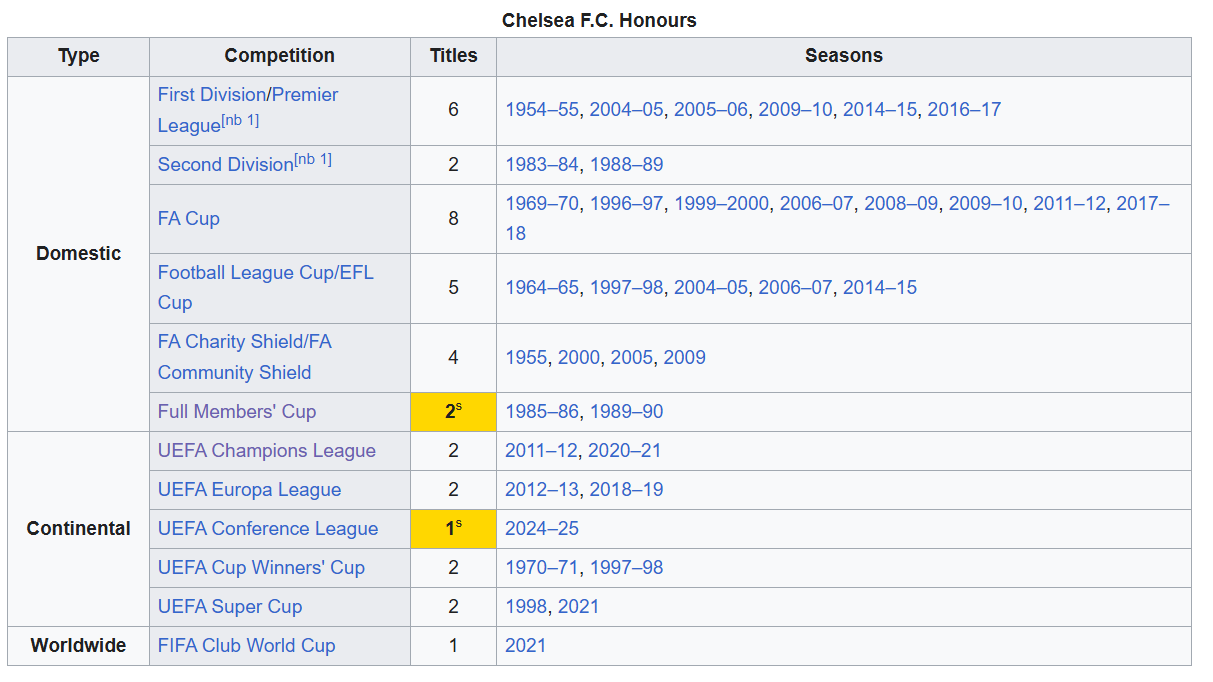The image size is (1213, 682).
Task: Open the UEFA Cup Winners' Cup link
Action: [262, 568]
